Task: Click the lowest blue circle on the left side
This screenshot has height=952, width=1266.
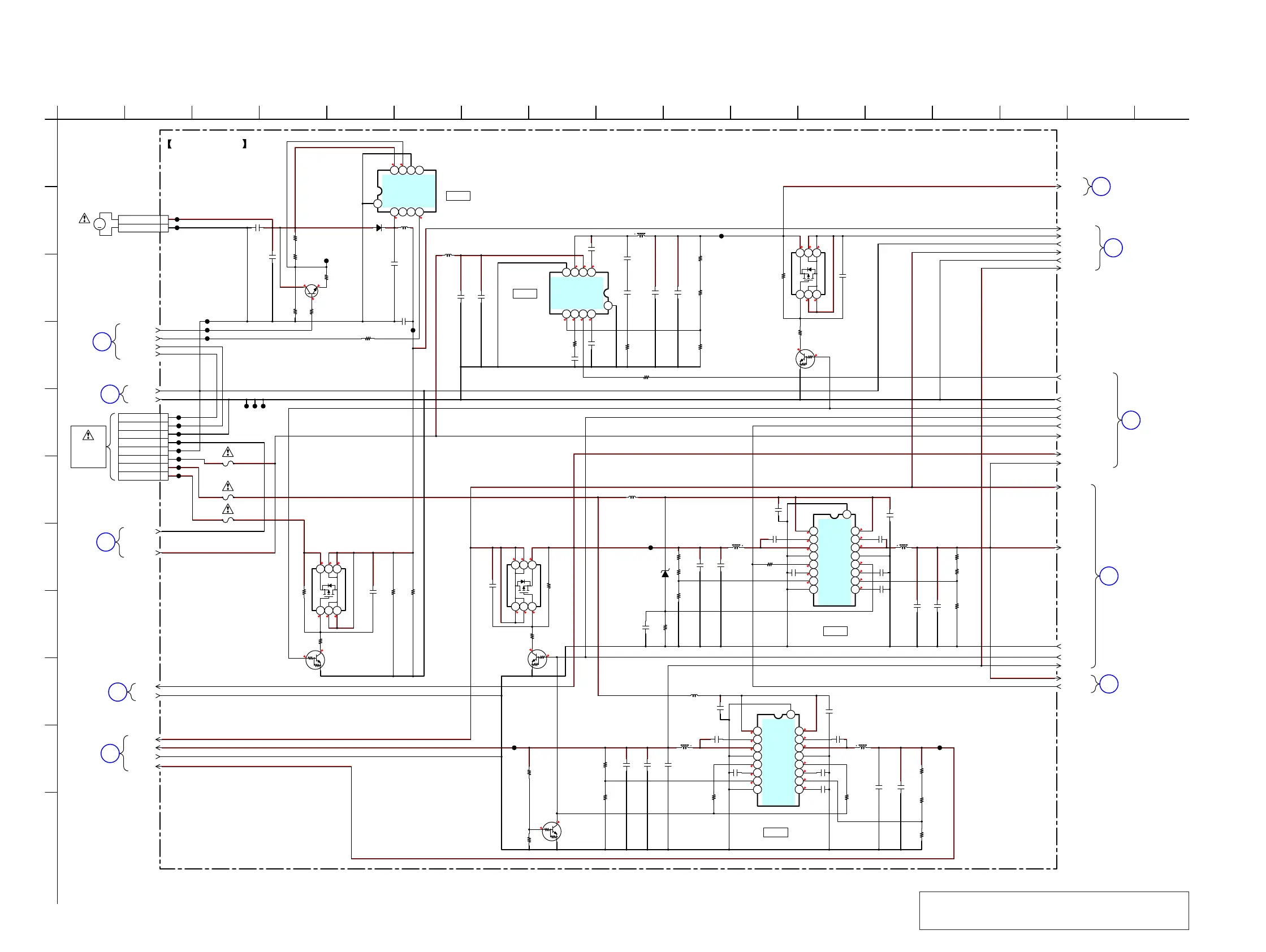Action: tap(110, 754)
